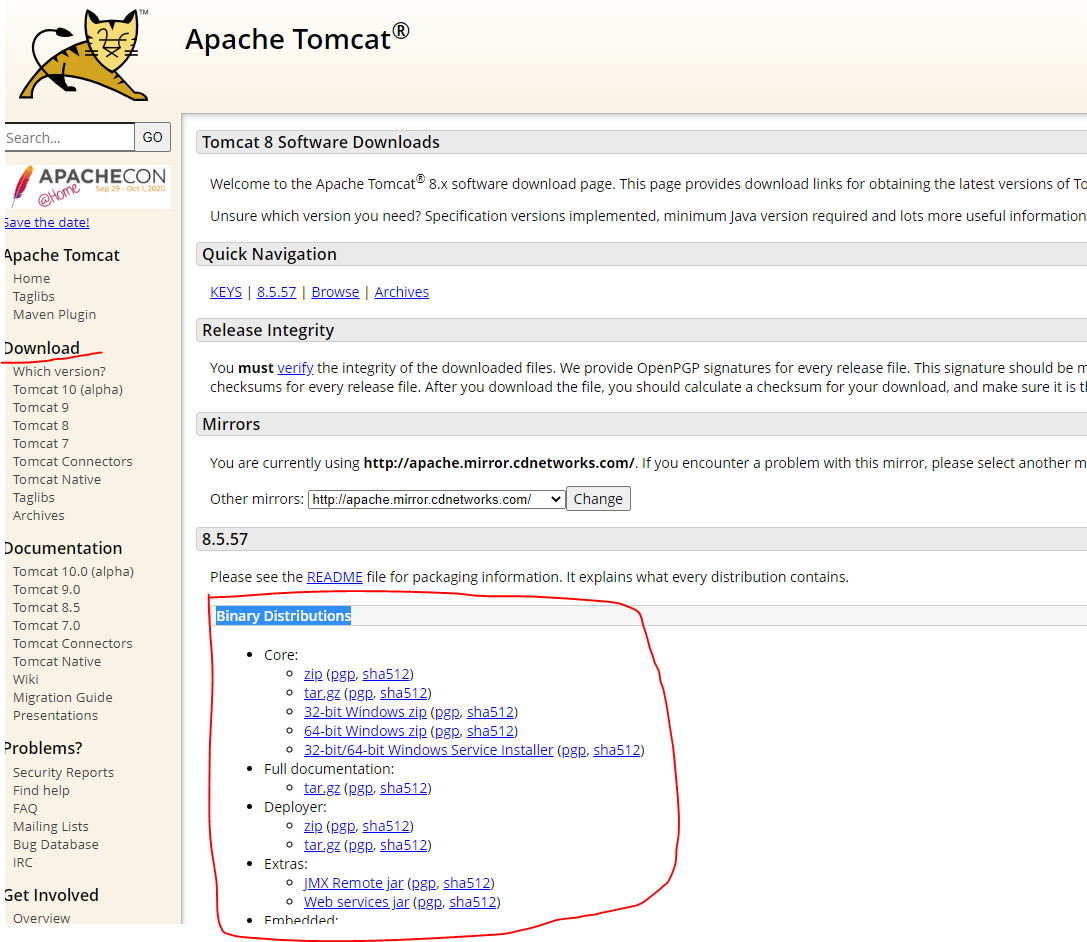Open Migration Guide sidebar link
The image size is (1087, 942).
62,697
